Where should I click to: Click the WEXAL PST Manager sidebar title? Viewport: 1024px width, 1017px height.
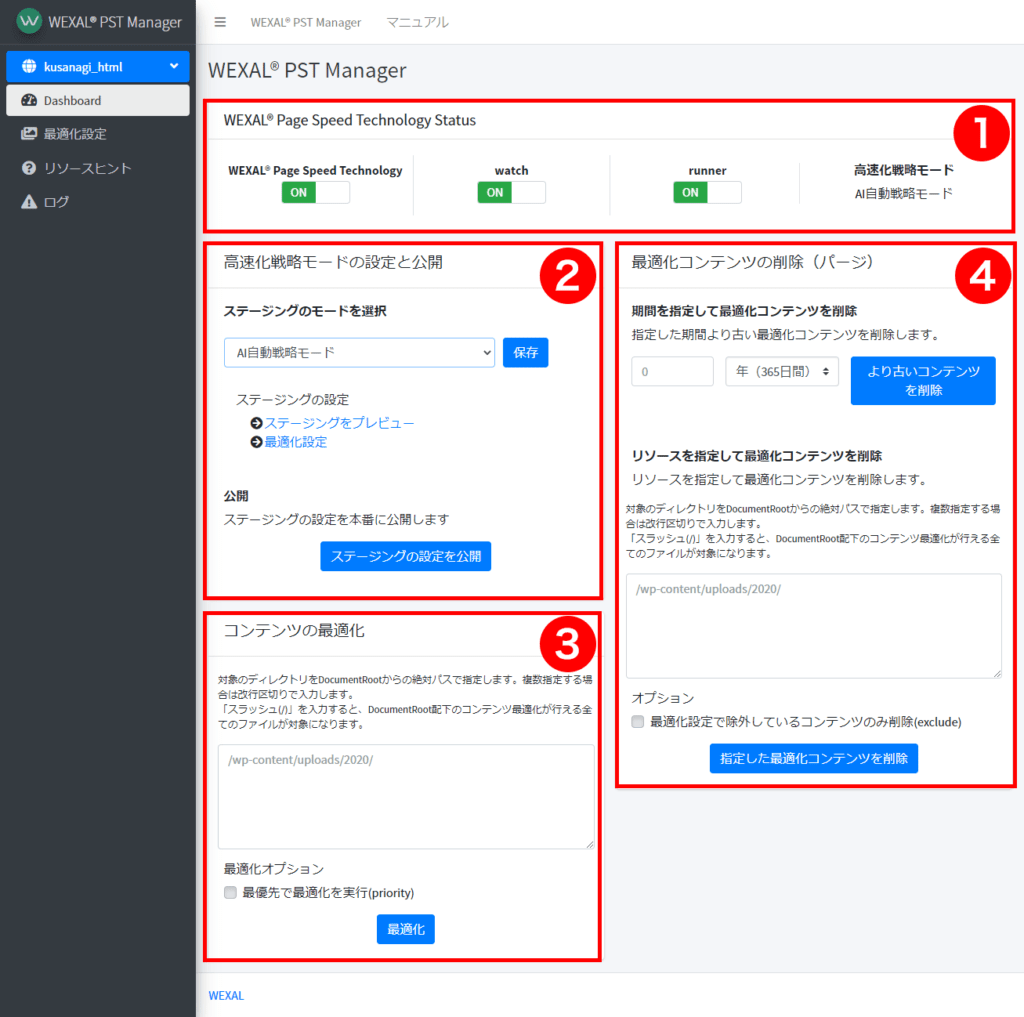115,22
